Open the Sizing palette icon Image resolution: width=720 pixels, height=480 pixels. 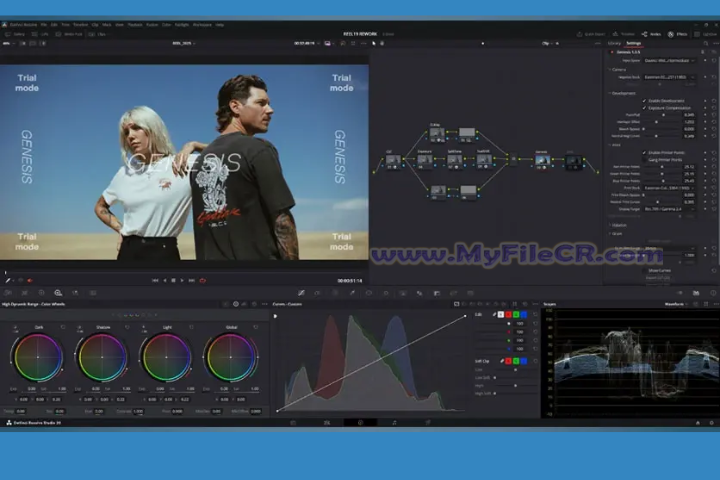tap(454, 293)
